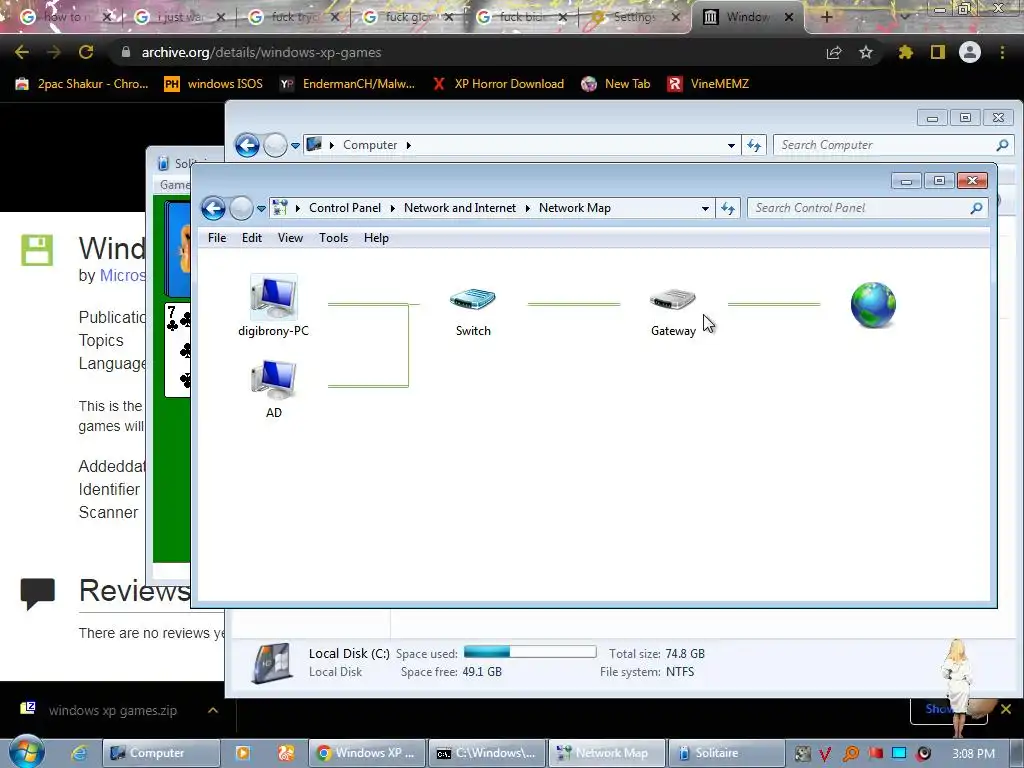
Task: Click the 7 of clubs card in Solitaire
Action: 178,349
